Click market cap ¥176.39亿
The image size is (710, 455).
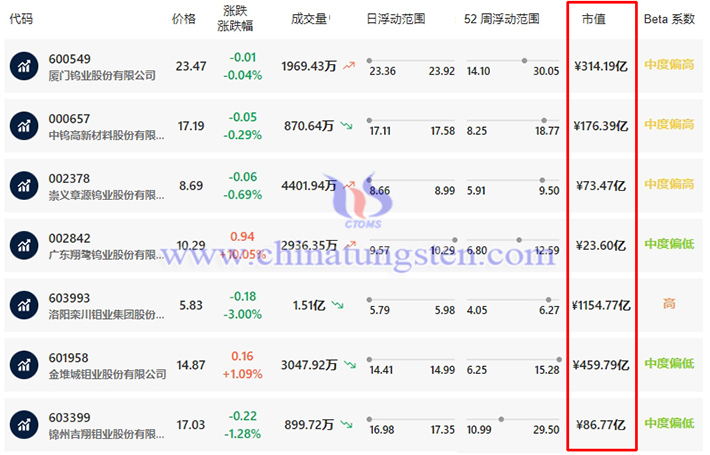point(601,126)
